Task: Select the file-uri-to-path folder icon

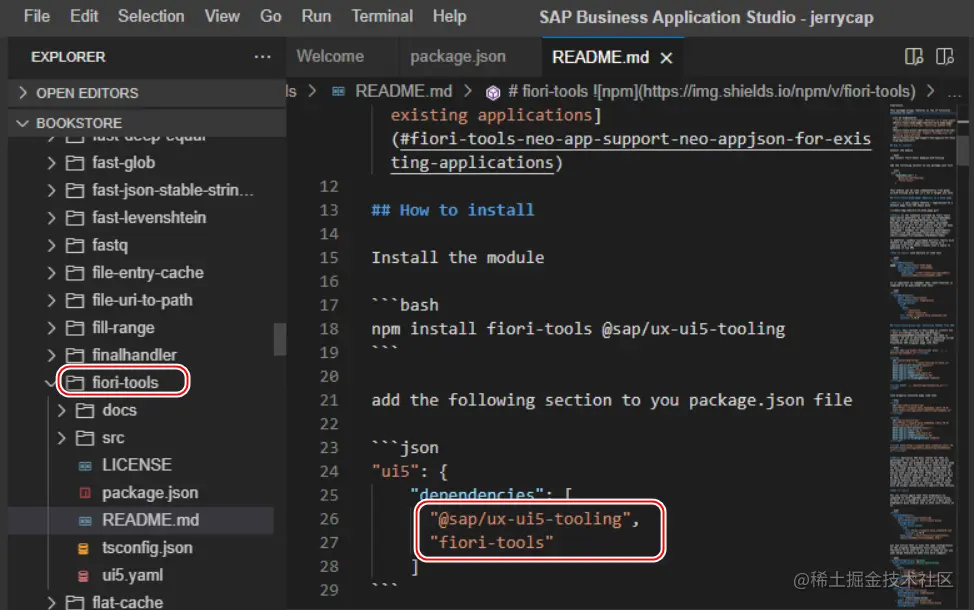Action: [75, 300]
